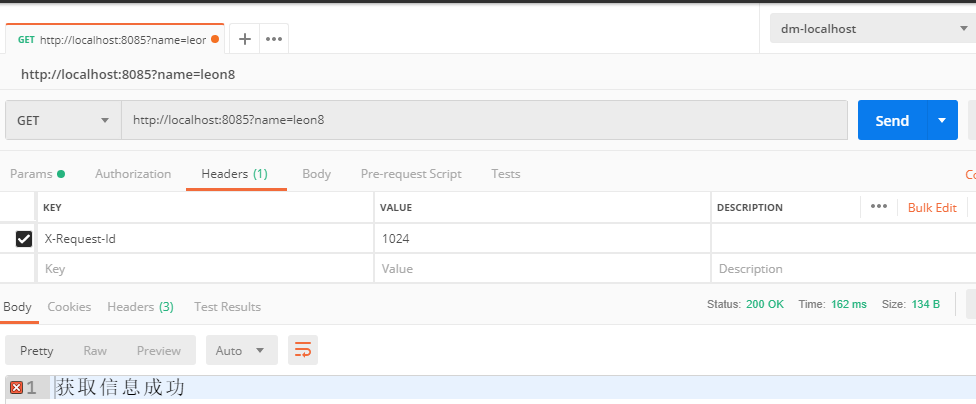Image resolution: width=976 pixels, height=404 pixels.
Task: Select the Raw response view
Action: 95,350
